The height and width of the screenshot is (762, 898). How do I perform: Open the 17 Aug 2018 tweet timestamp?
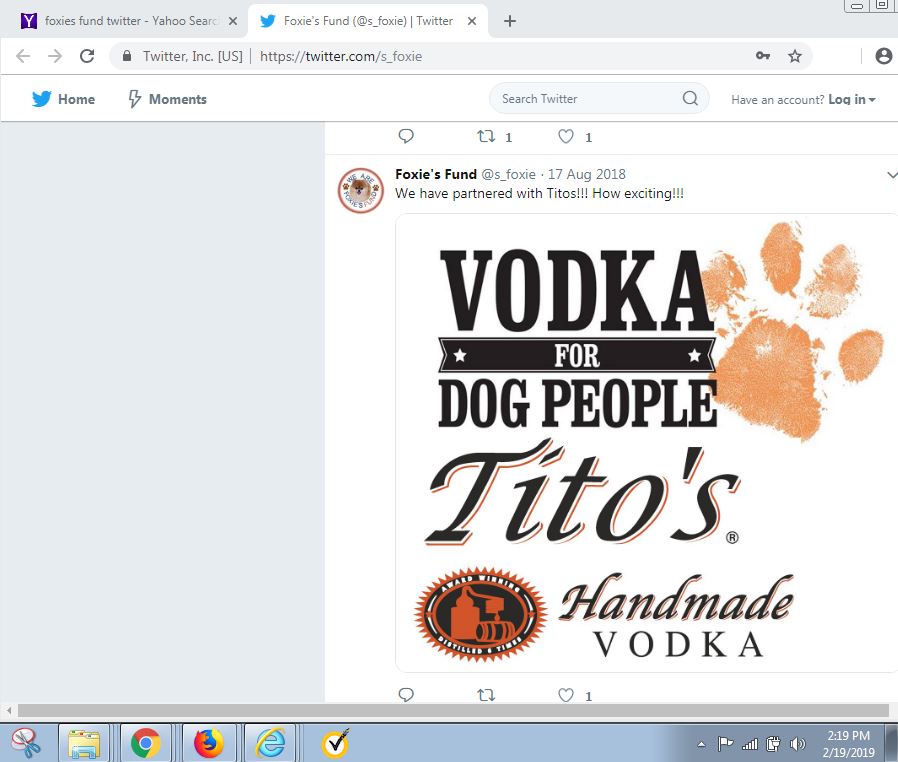pyautogui.click(x=586, y=174)
